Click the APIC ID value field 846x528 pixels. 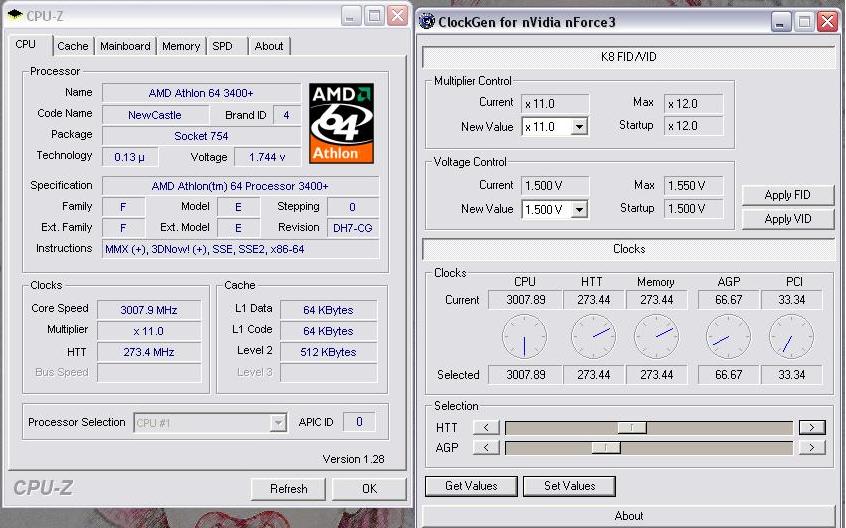[x=359, y=422]
